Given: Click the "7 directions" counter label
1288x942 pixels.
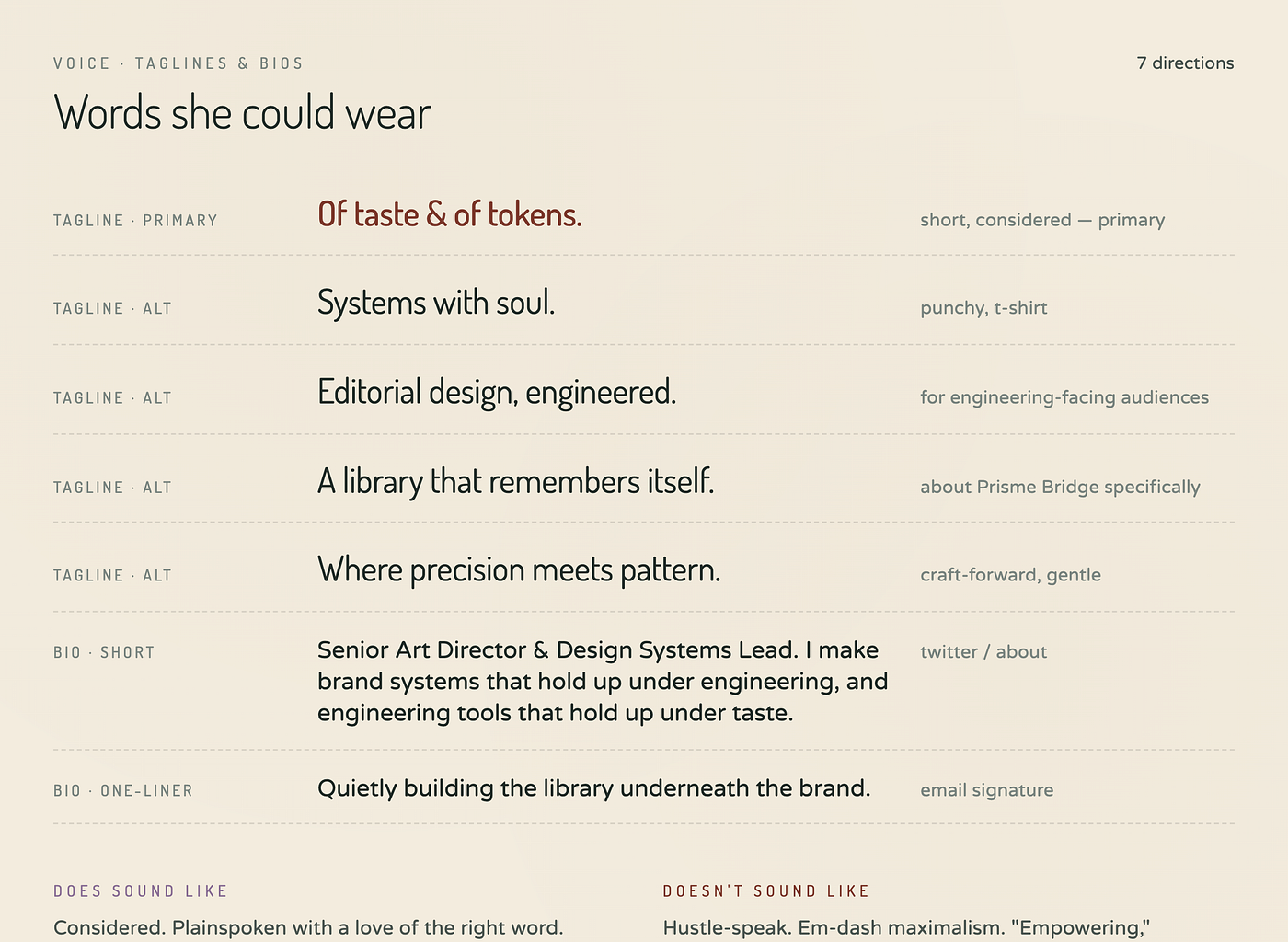Looking at the screenshot, I should coord(1185,63).
